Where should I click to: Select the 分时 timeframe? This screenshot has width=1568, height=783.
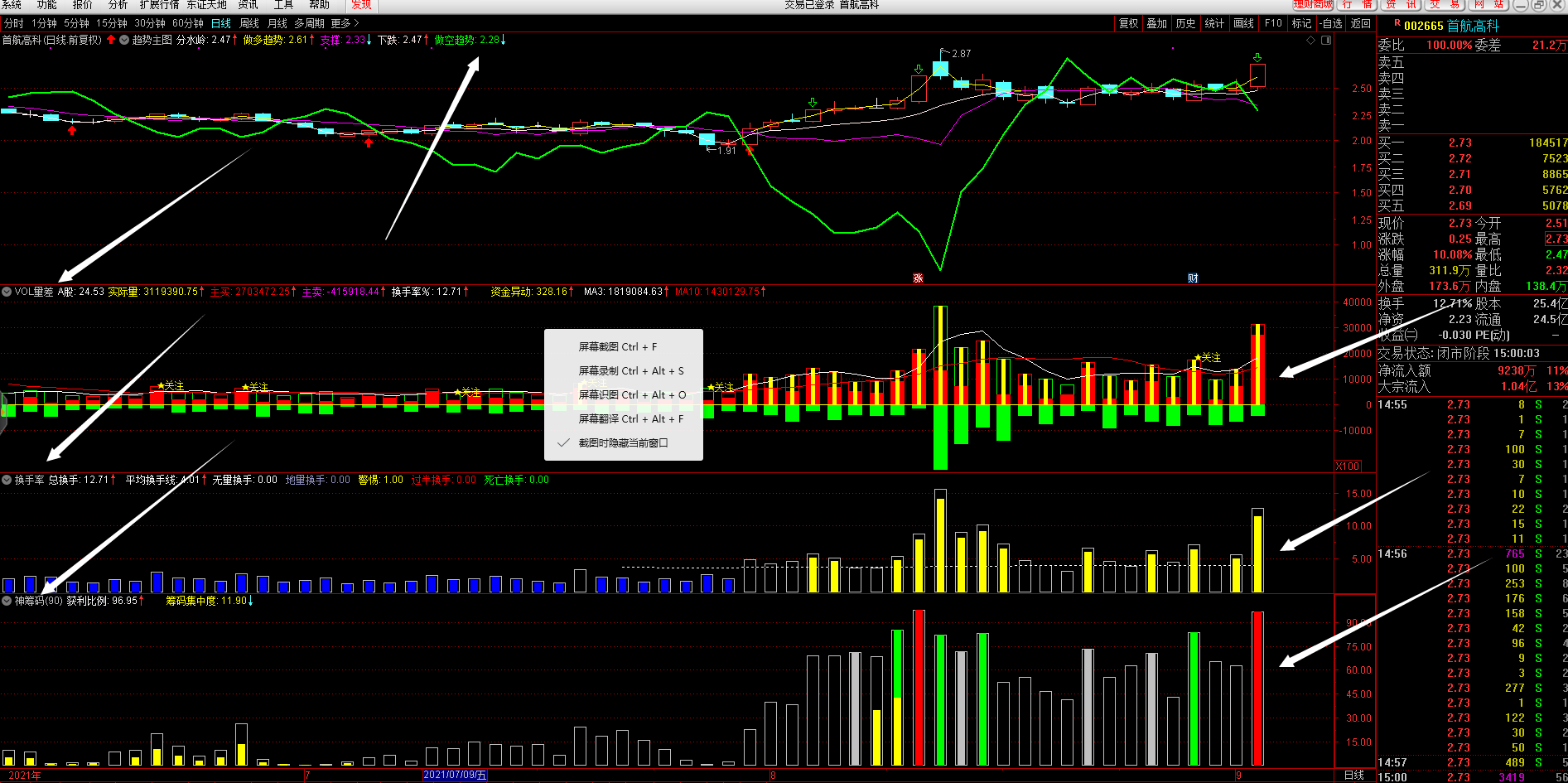tap(14, 23)
